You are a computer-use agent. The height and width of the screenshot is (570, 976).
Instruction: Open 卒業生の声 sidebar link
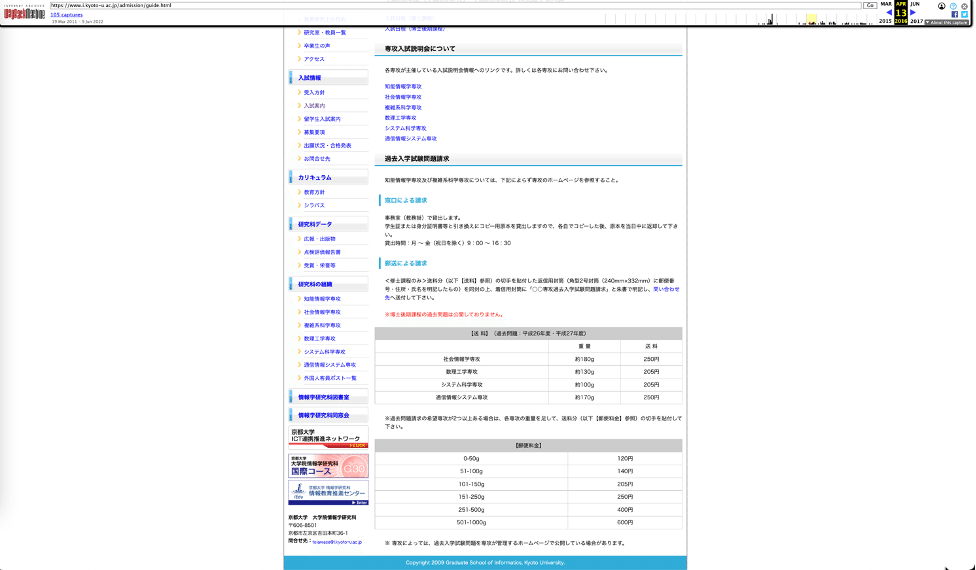pos(317,46)
